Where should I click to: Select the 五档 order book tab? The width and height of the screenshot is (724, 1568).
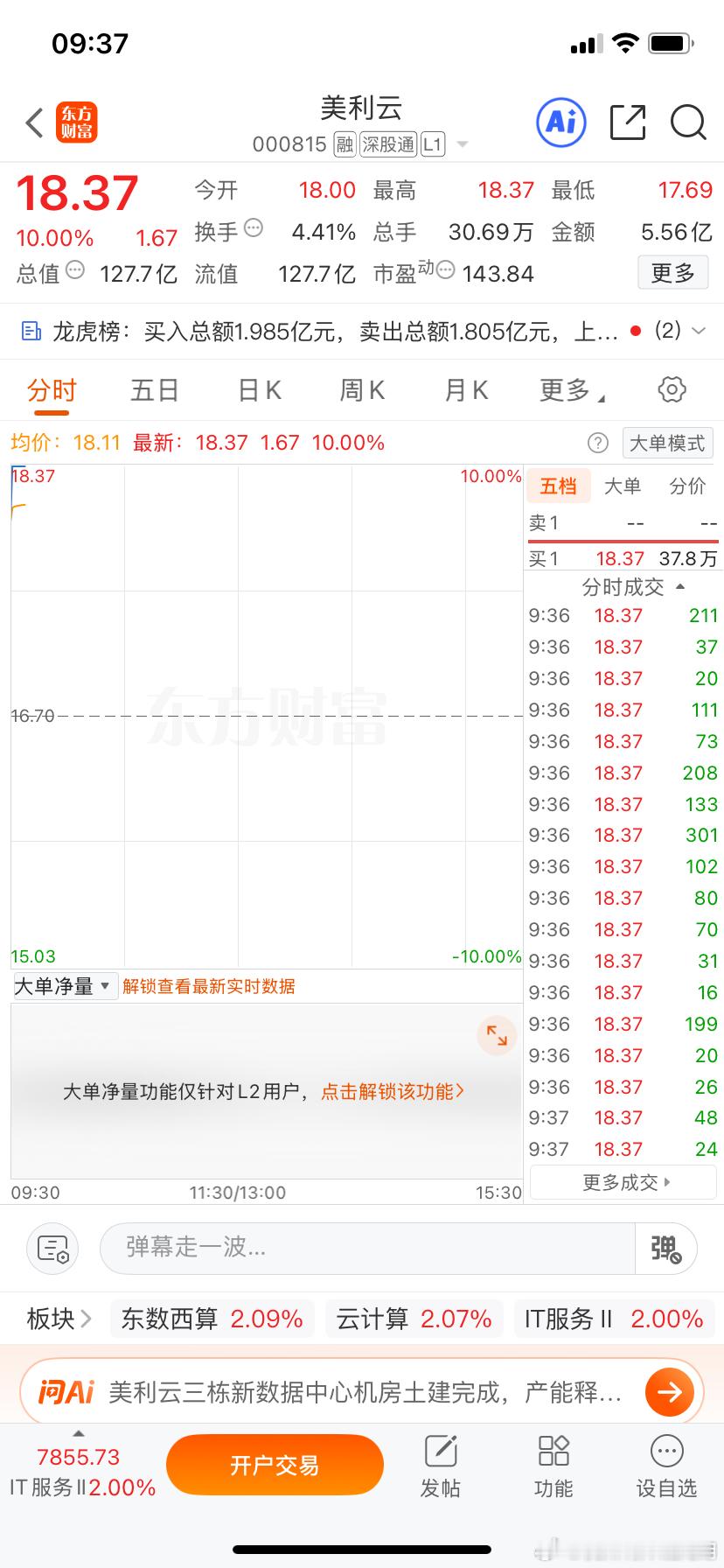click(x=558, y=486)
